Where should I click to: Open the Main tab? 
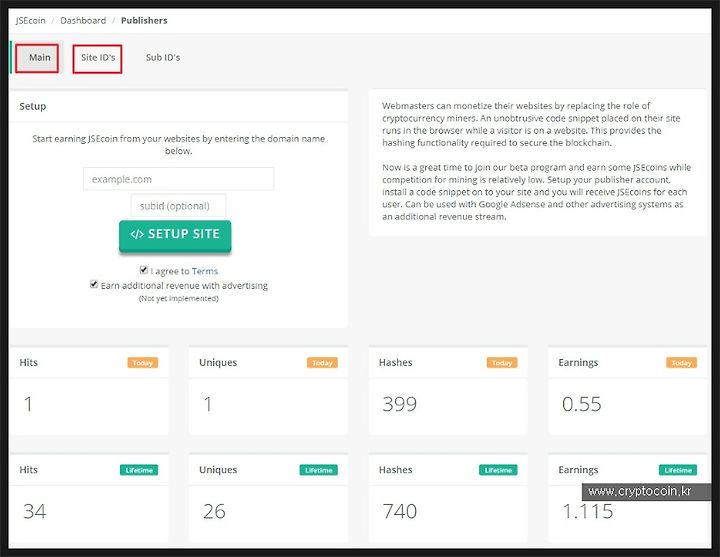37,57
